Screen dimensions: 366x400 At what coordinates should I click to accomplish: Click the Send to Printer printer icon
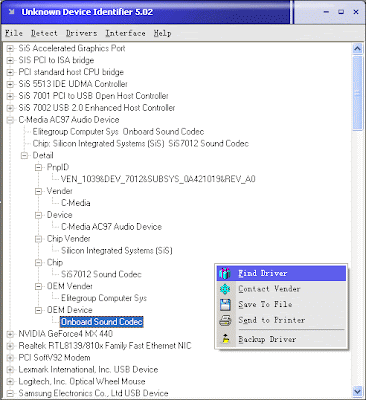(225, 320)
